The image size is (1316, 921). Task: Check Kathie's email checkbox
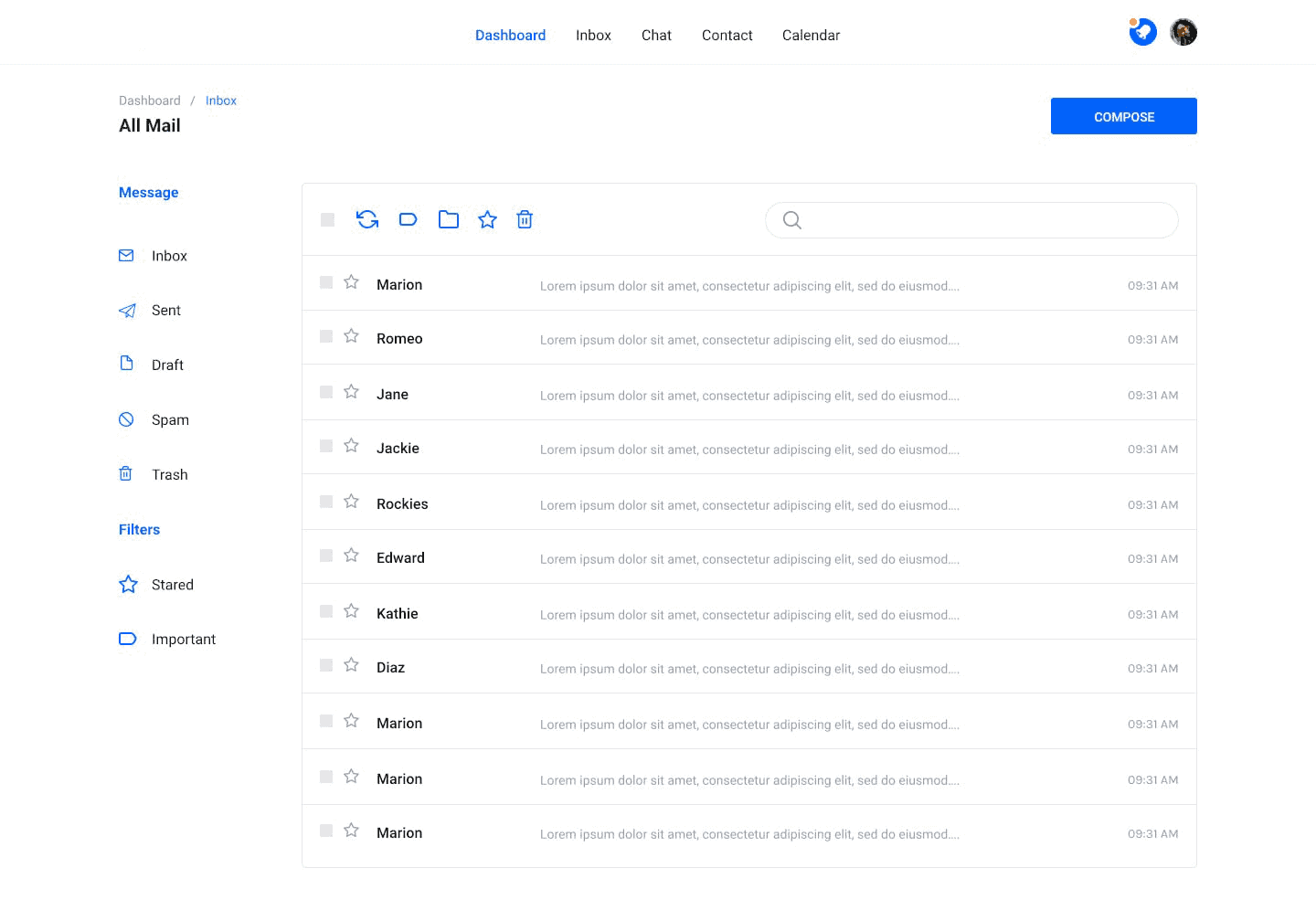pyautogui.click(x=325, y=611)
